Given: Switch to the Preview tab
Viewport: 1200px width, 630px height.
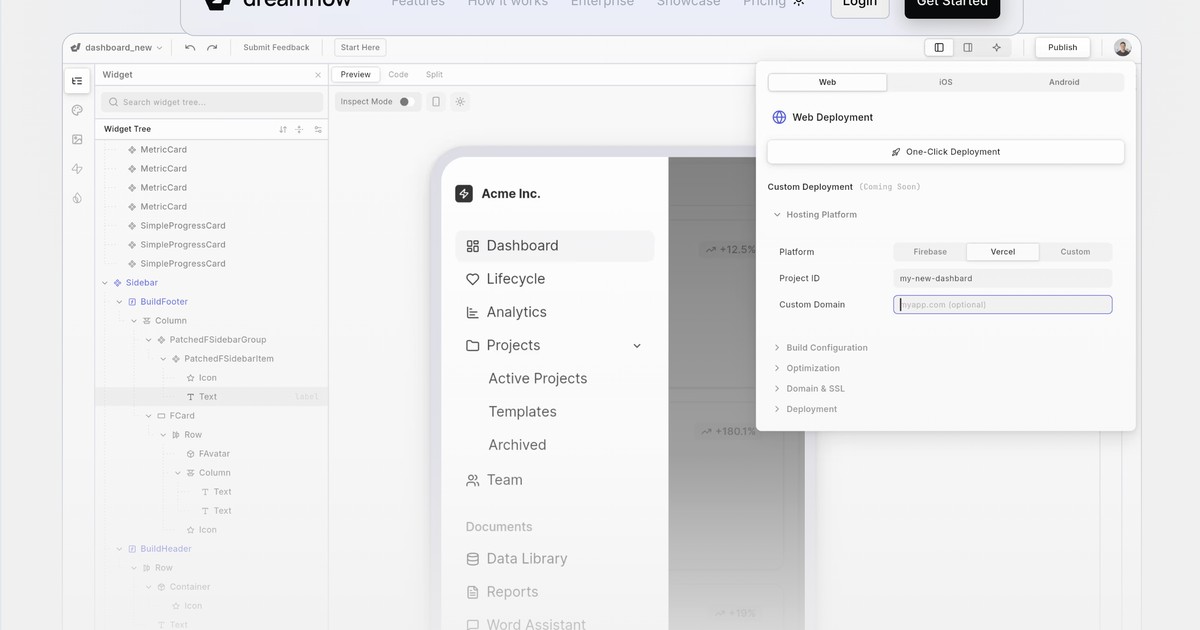Looking at the screenshot, I should click(x=356, y=75).
